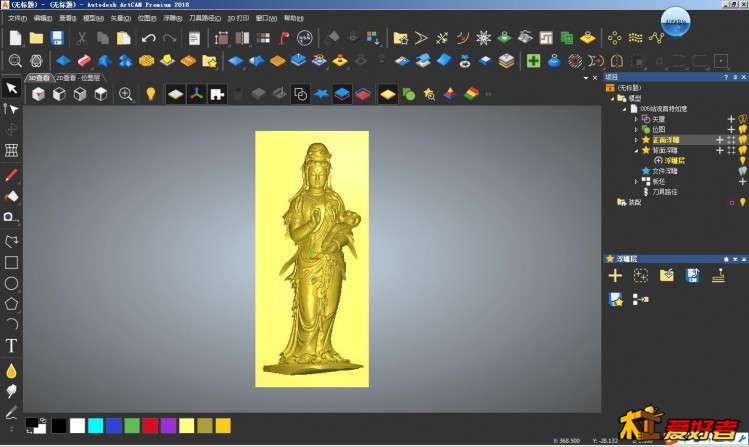Open the 刀具路径 menu
Image resolution: width=749 pixels, height=447 pixels.
tap(205, 18)
